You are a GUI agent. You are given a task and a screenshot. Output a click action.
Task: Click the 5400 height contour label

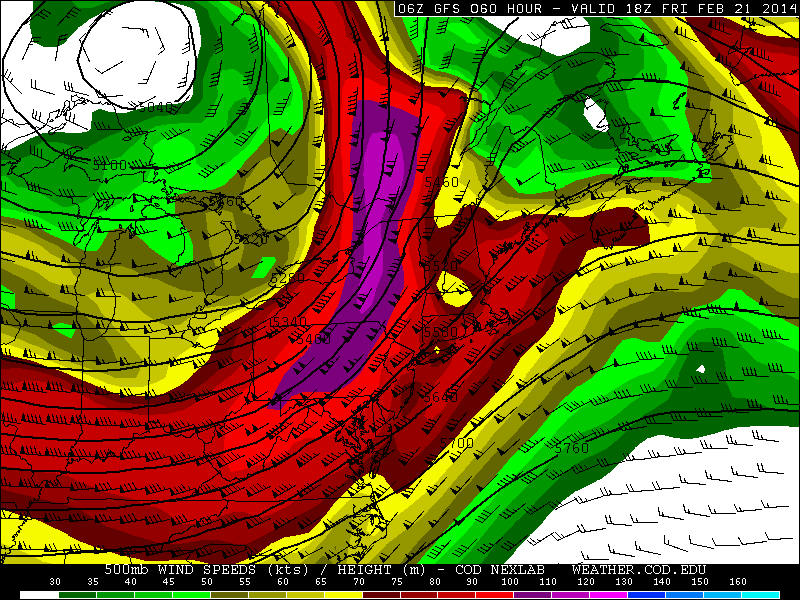(315, 340)
